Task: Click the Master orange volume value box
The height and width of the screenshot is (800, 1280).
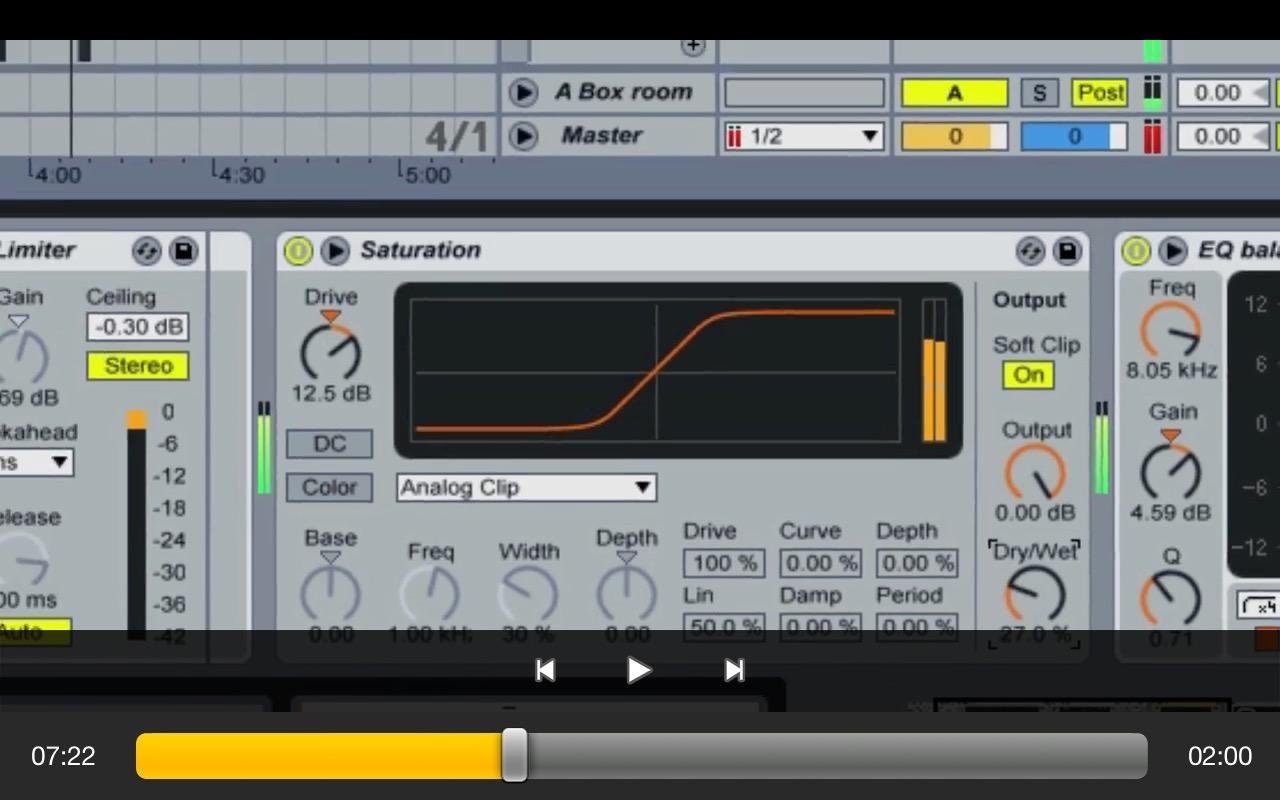Action: click(x=954, y=136)
